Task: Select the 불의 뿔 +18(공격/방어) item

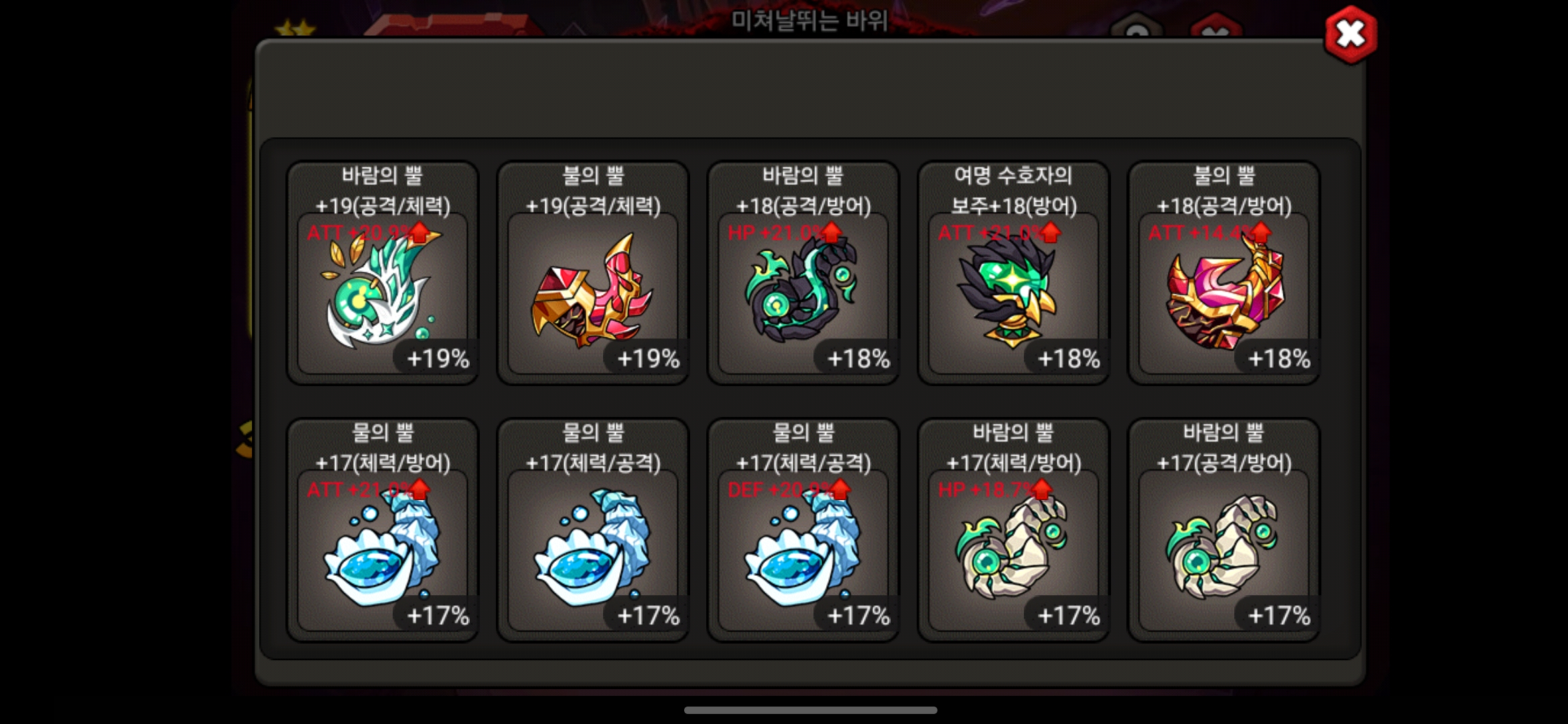Action: [1224, 273]
